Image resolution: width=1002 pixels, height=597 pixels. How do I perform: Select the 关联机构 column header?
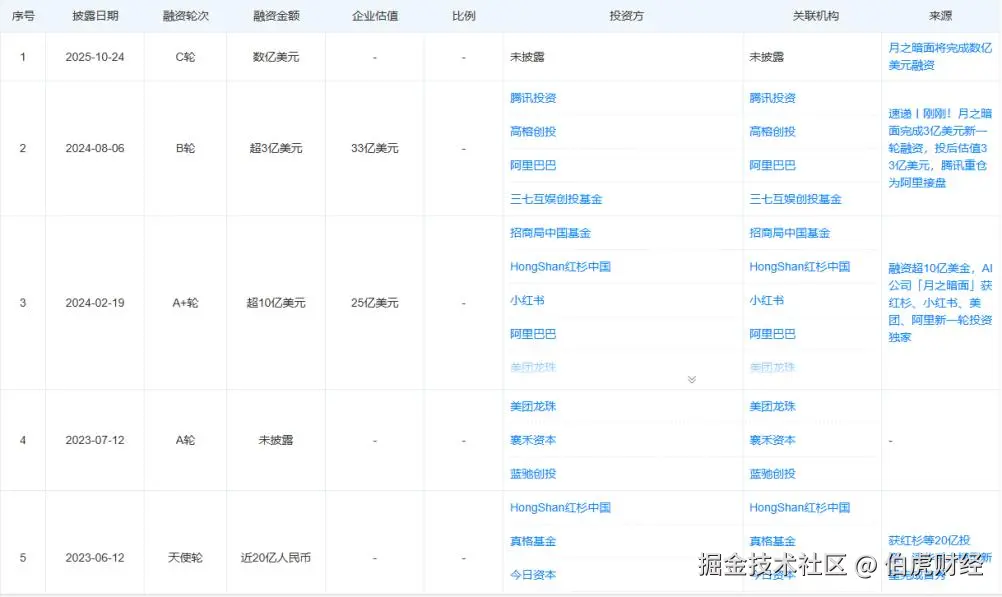(815, 16)
